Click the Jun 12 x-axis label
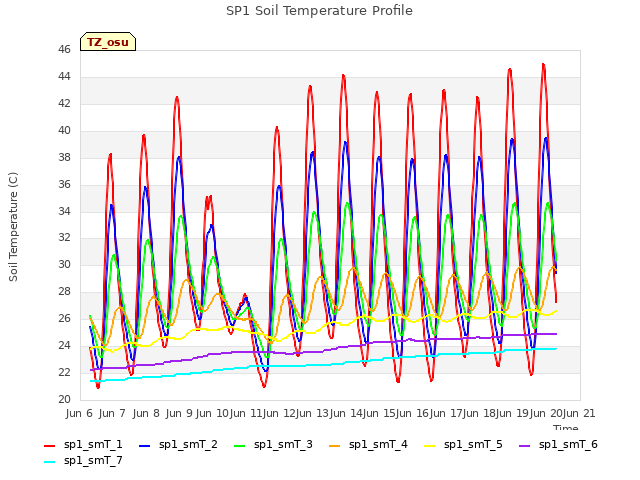The height and width of the screenshot is (480, 640). (279, 413)
